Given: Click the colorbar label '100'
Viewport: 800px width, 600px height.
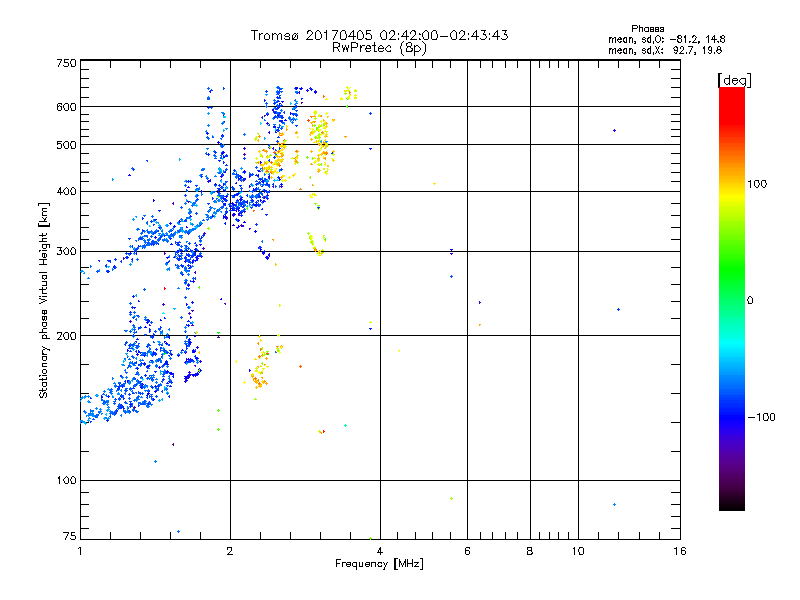Looking at the screenshot, I should 757,184.
